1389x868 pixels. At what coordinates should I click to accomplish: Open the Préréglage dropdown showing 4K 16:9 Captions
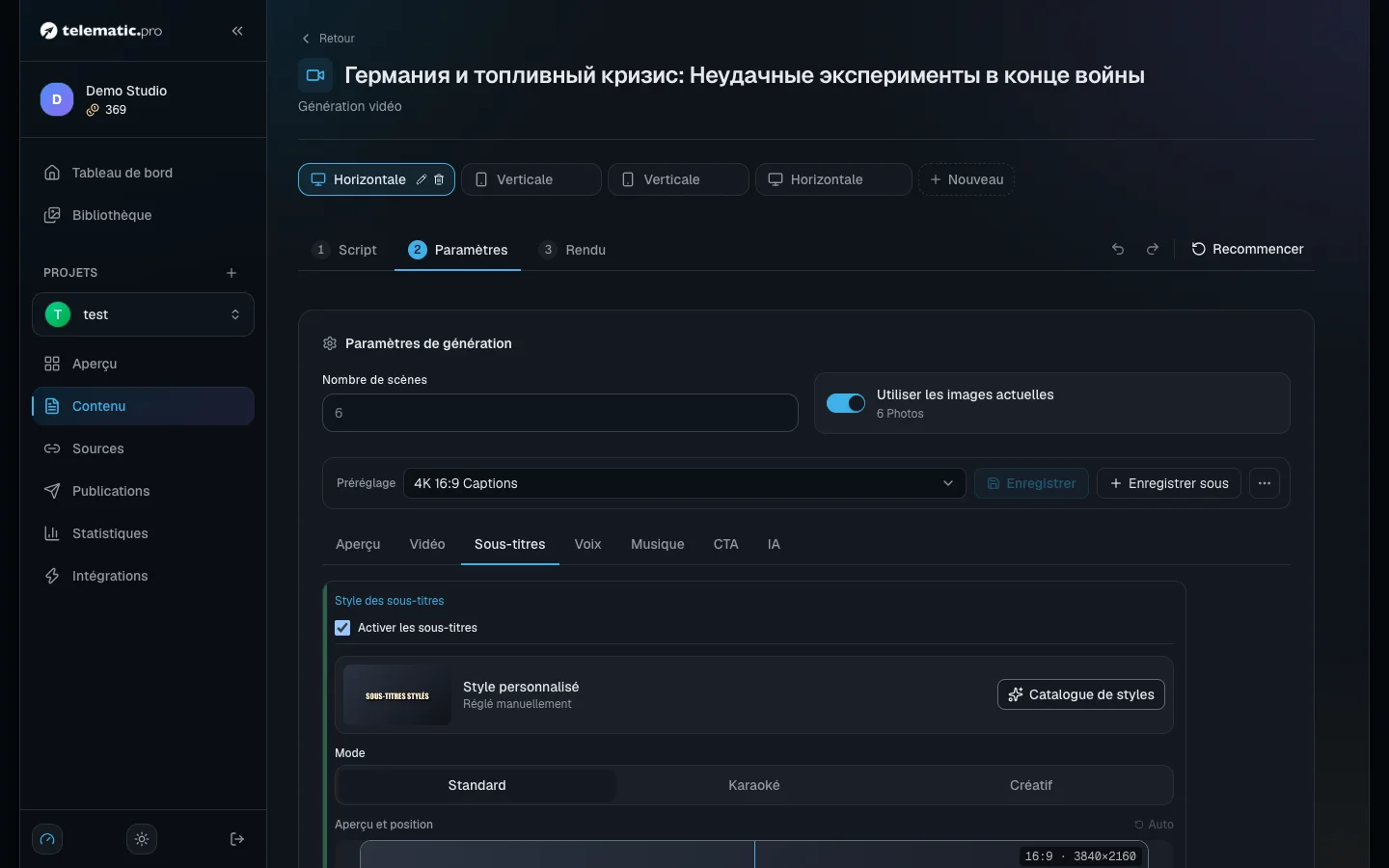click(x=685, y=483)
